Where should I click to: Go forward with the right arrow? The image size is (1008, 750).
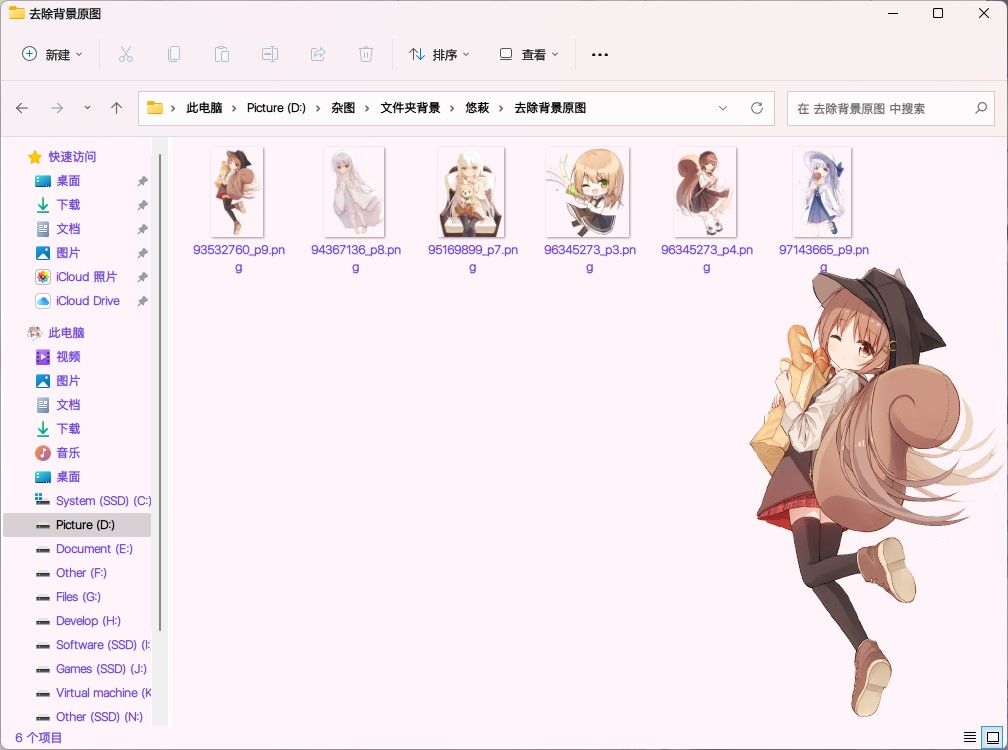tap(57, 108)
